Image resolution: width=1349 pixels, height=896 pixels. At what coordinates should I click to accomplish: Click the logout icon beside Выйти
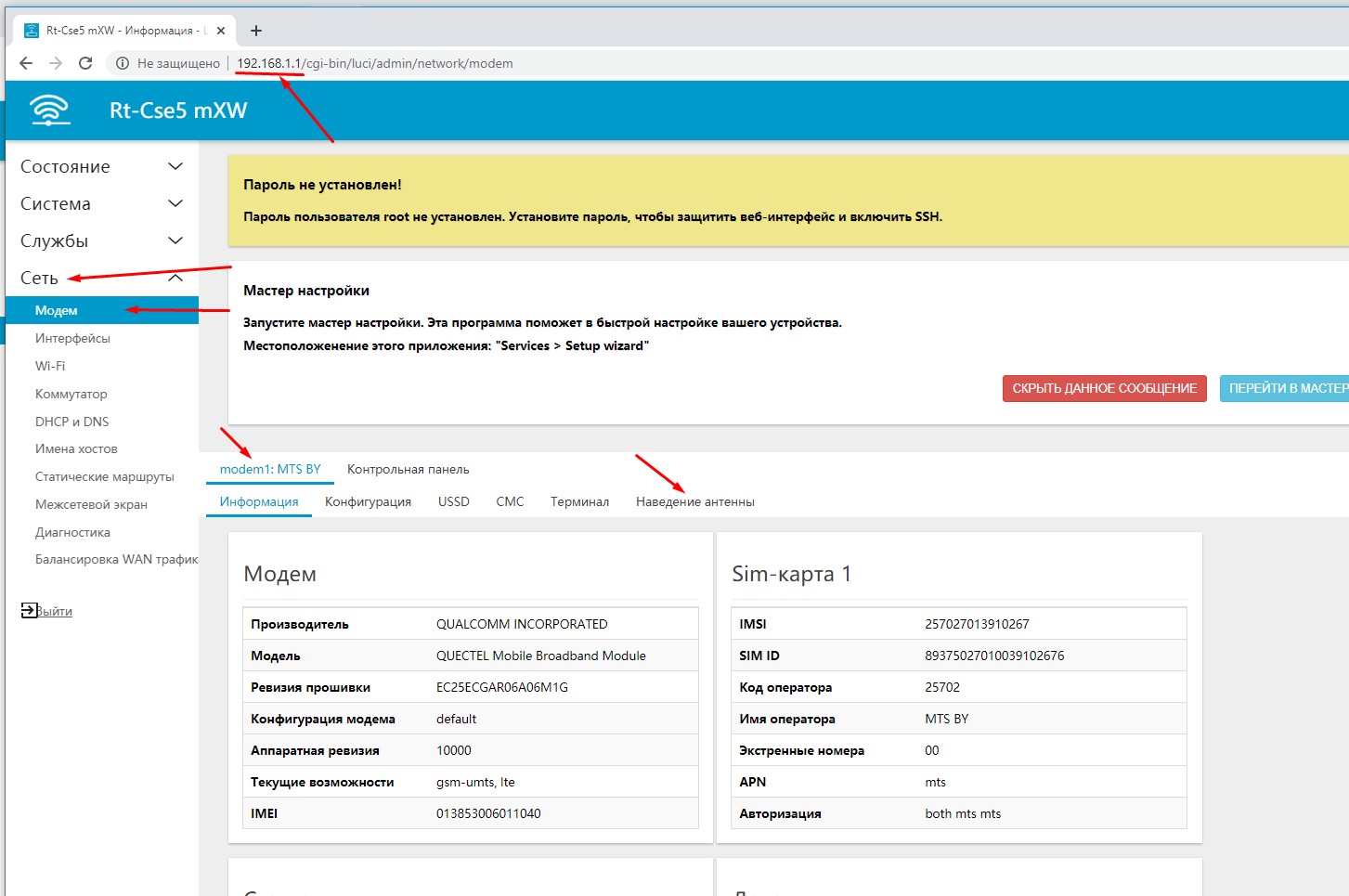(29, 610)
